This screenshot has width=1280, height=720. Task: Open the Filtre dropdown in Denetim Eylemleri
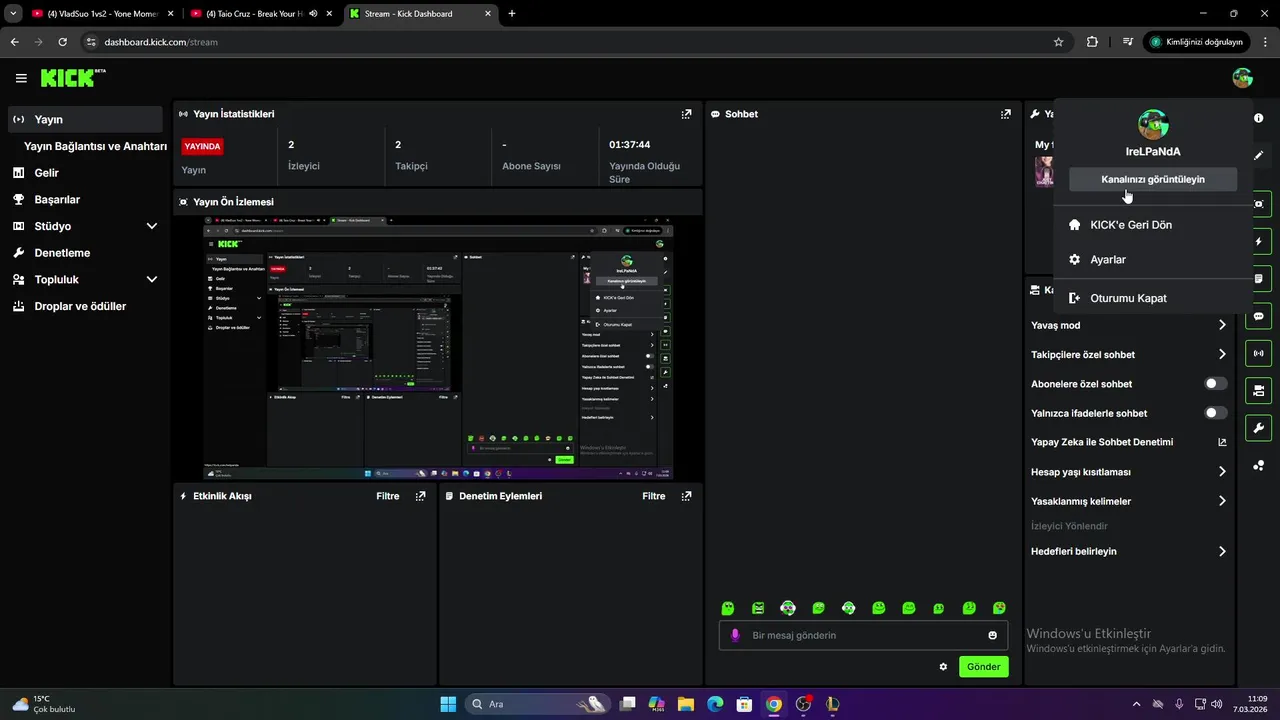[654, 496]
